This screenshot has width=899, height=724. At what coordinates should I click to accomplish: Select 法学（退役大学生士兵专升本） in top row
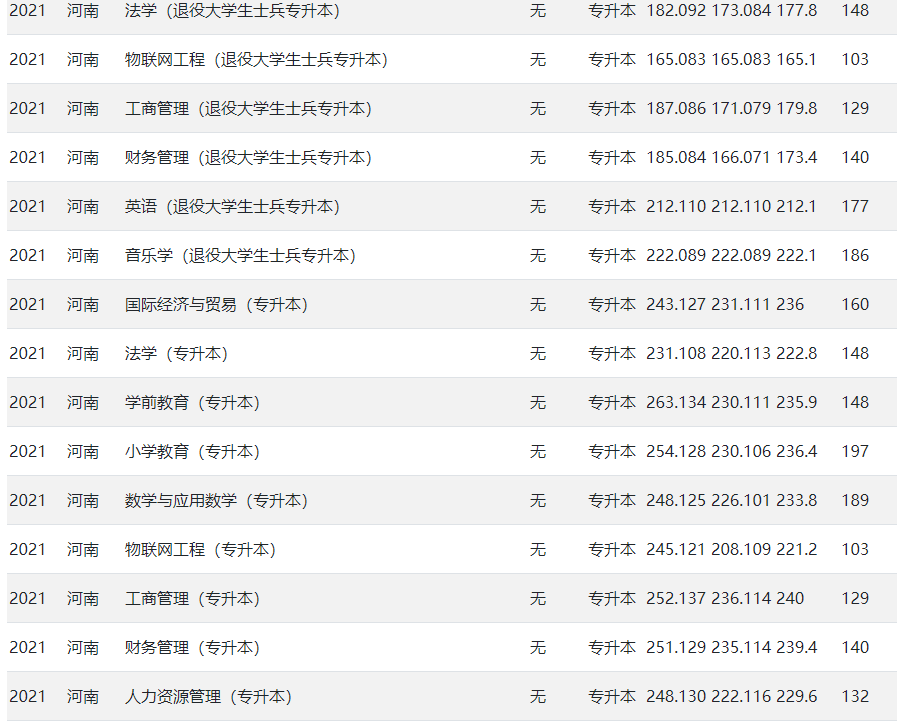tap(232, 10)
